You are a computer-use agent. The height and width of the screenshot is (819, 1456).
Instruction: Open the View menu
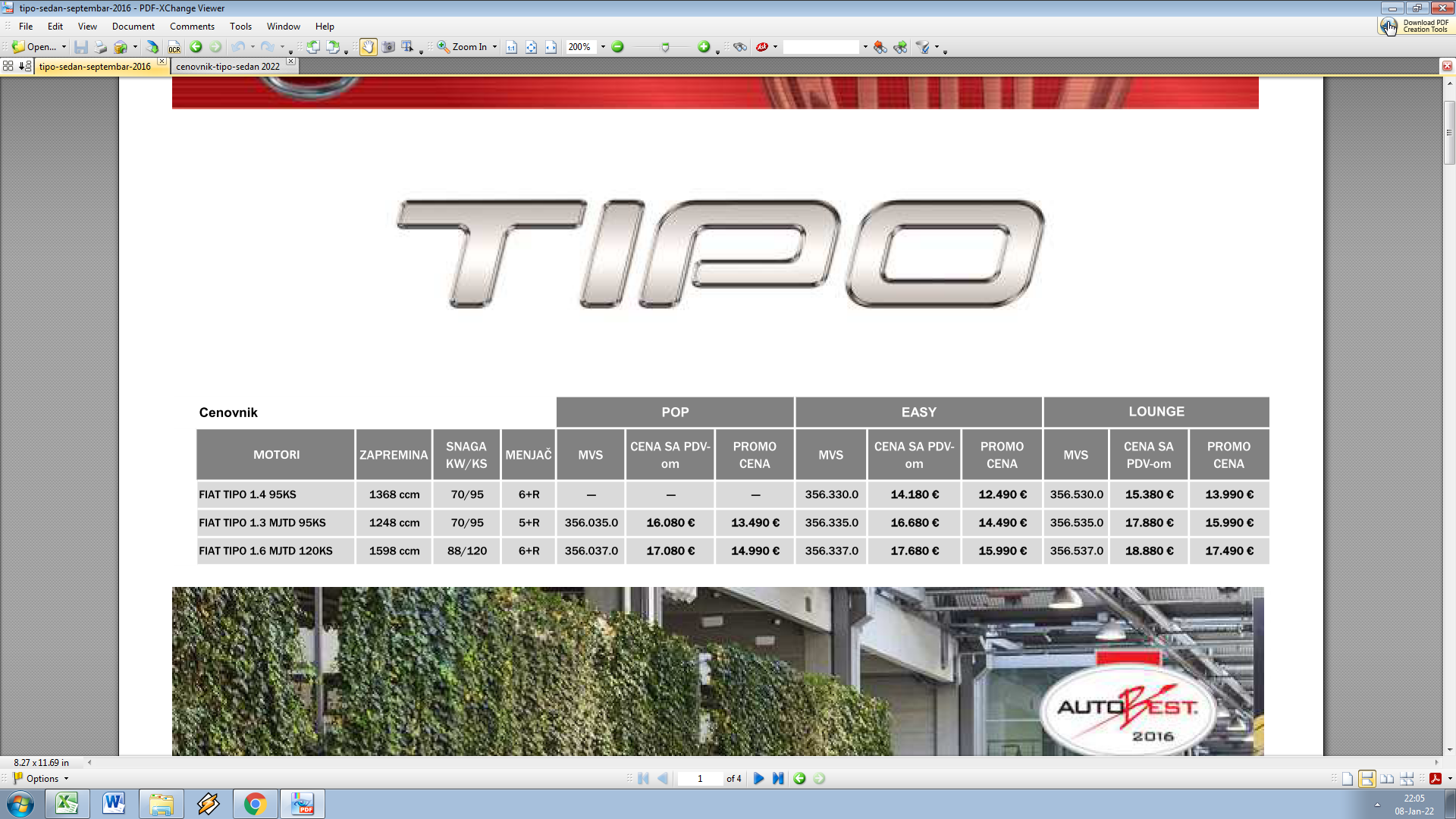[x=87, y=27]
